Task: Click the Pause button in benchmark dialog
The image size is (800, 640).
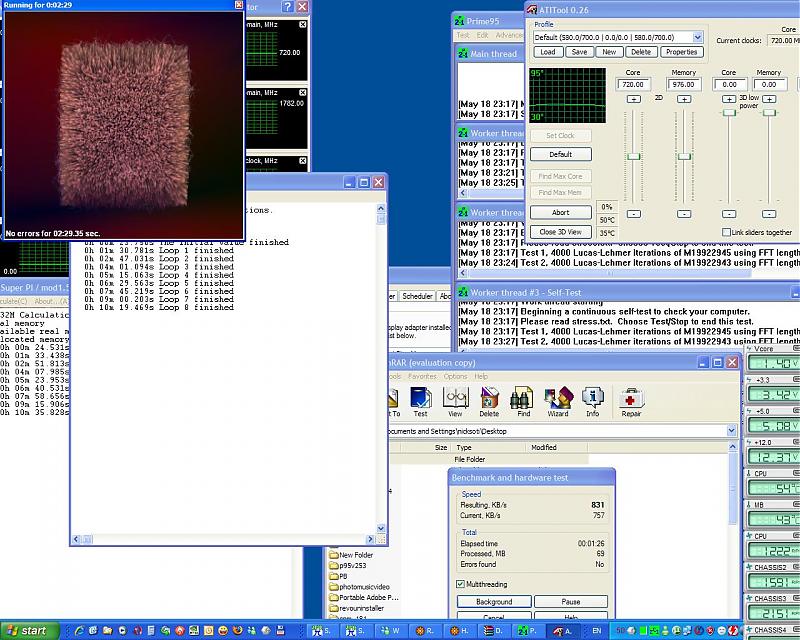Action: click(571, 602)
